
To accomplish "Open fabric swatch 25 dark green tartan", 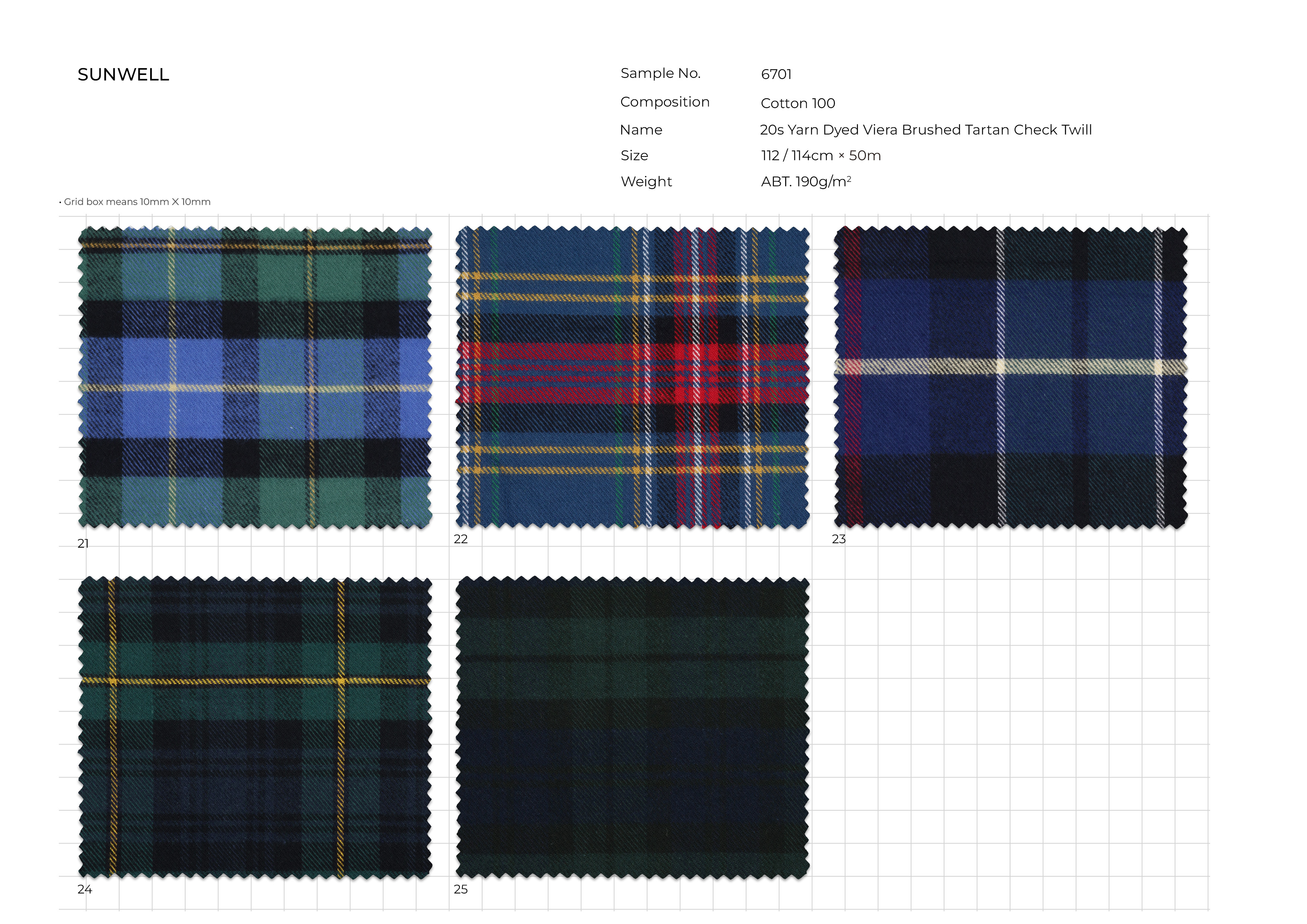I will (x=632, y=728).
